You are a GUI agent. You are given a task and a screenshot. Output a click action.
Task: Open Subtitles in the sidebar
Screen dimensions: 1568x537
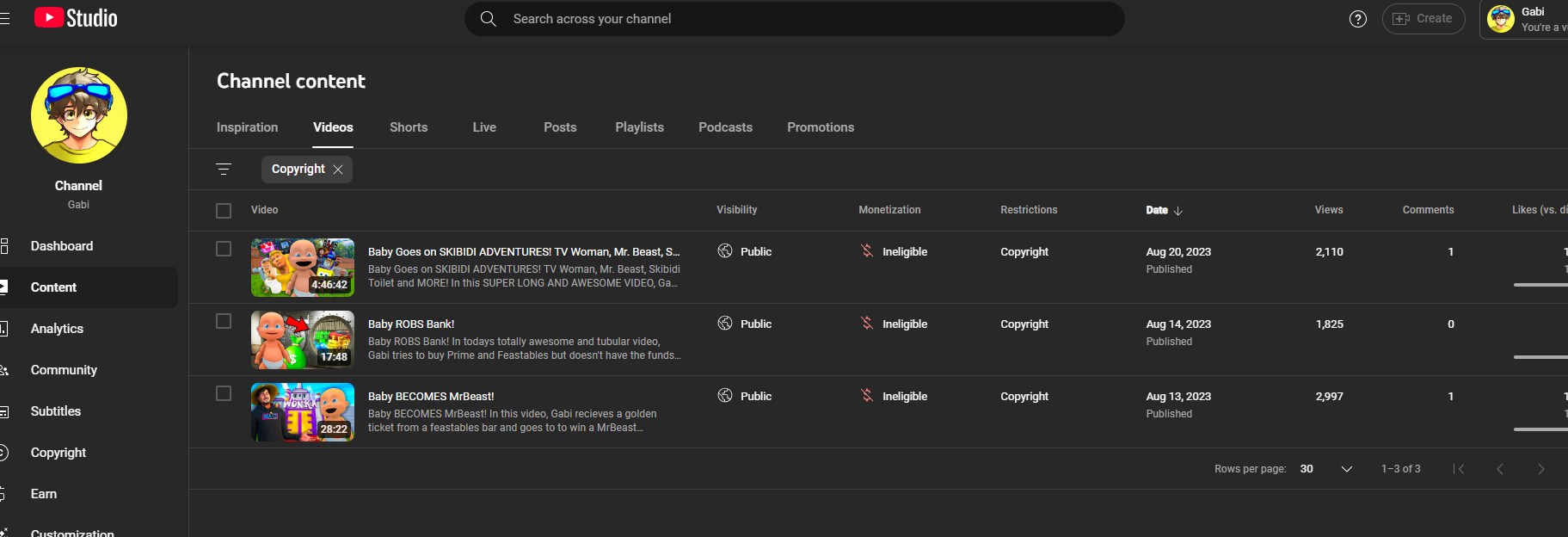(x=89, y=411)
